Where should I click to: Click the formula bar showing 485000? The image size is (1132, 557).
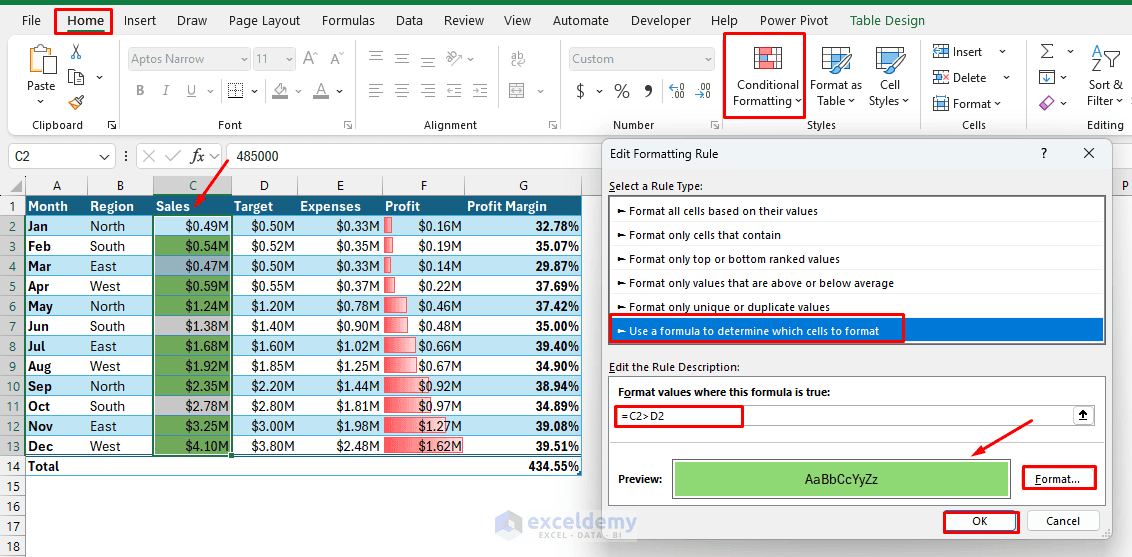[412, 156]
